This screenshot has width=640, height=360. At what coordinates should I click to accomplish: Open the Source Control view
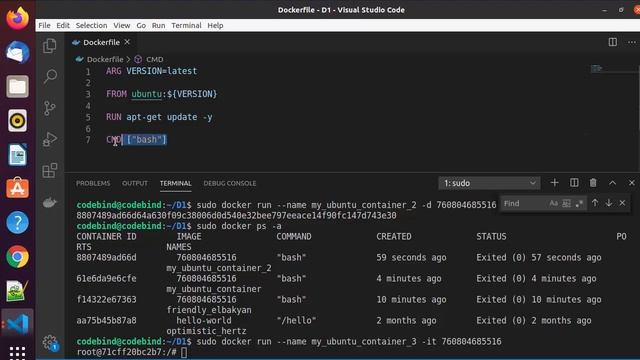pyautogui.click(x=50, y=108)
